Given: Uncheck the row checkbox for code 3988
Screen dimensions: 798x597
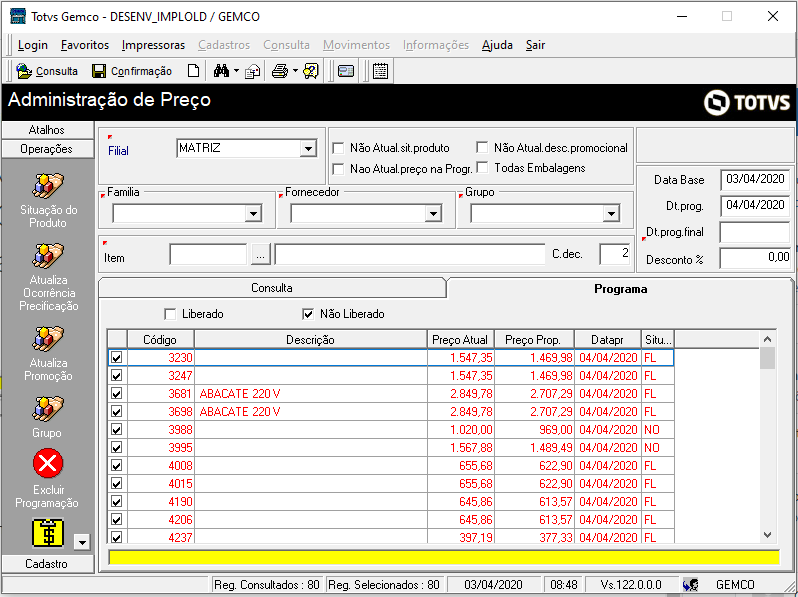Looking at the screenshot, I should 117,430.
